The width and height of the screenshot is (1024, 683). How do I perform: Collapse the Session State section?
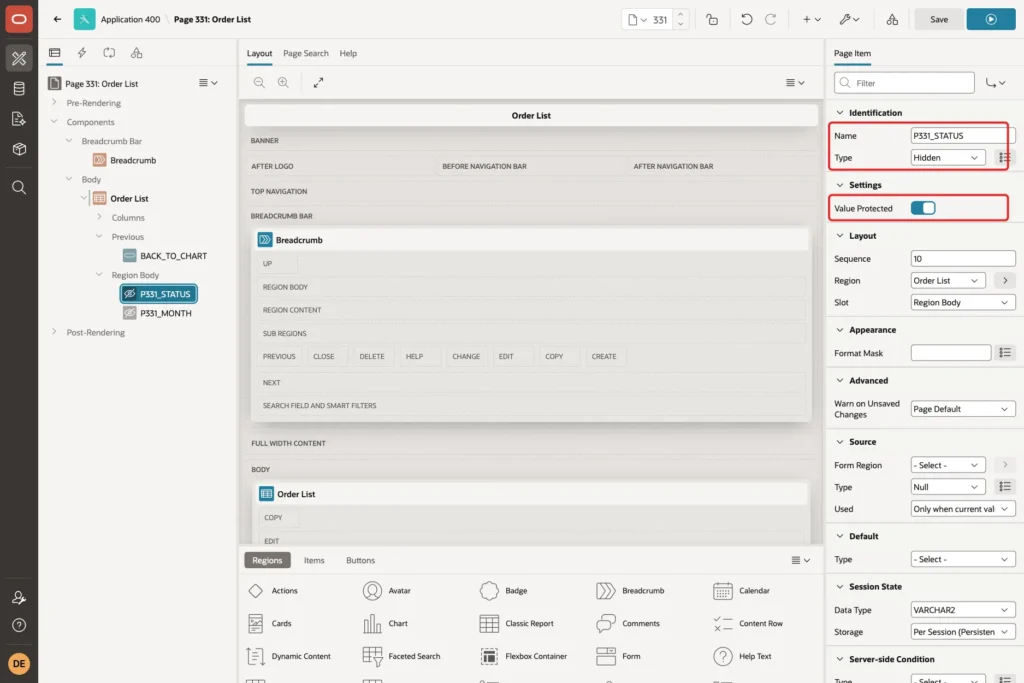(x=840, y=586)
